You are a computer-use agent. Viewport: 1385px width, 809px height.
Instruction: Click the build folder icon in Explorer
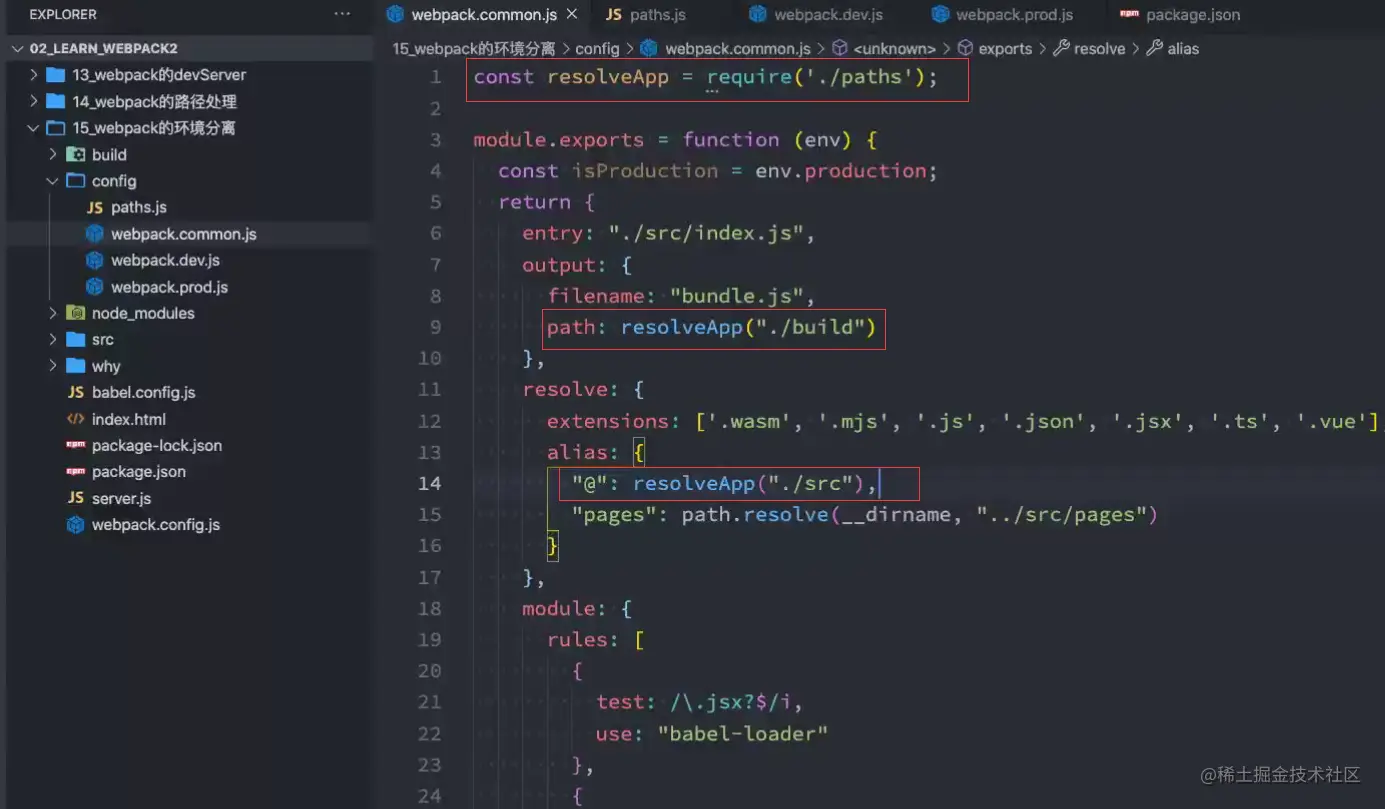pyautogui.click(x=75, y=154)
